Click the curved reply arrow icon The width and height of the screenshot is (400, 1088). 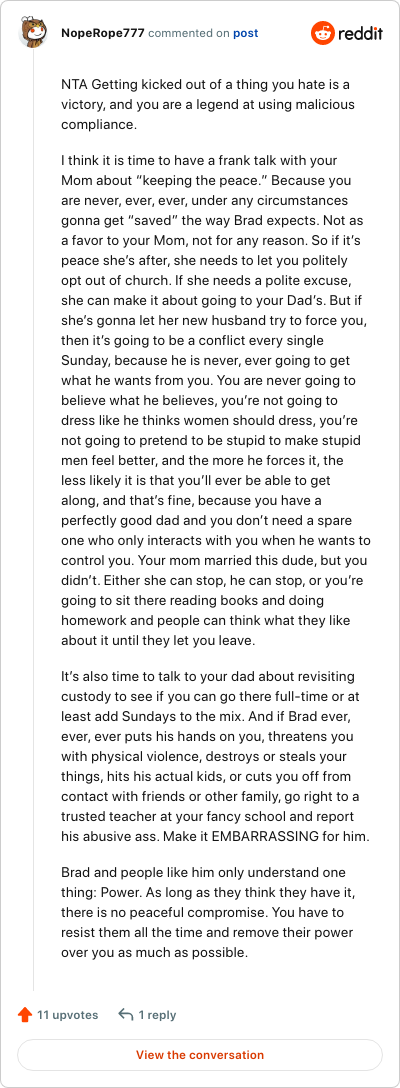(x=126, y=1015)
